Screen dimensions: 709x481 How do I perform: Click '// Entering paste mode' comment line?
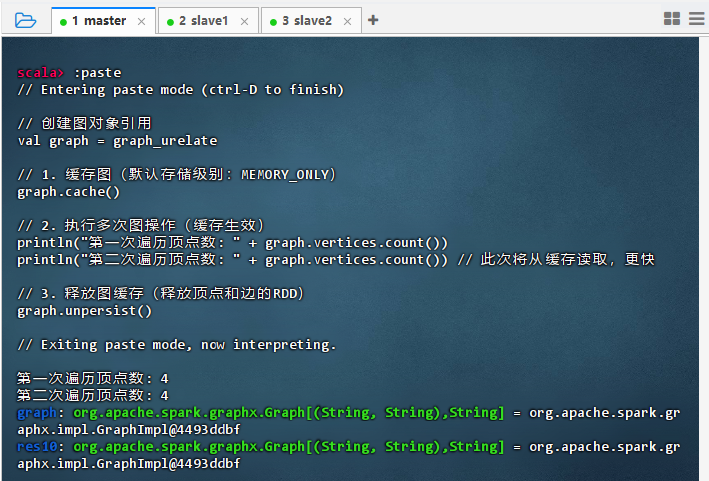181,90
